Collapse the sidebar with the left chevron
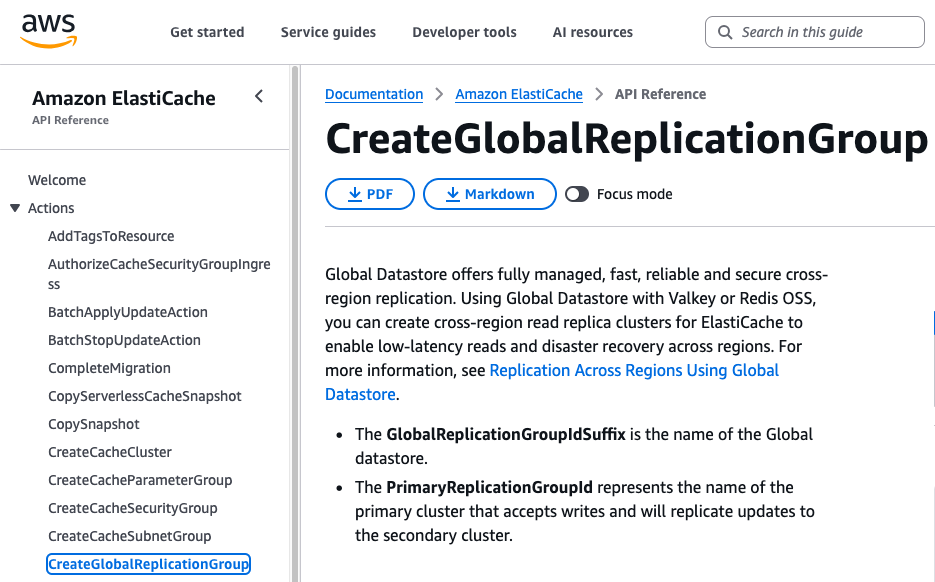935x582 pixels. tap(259, 96)
